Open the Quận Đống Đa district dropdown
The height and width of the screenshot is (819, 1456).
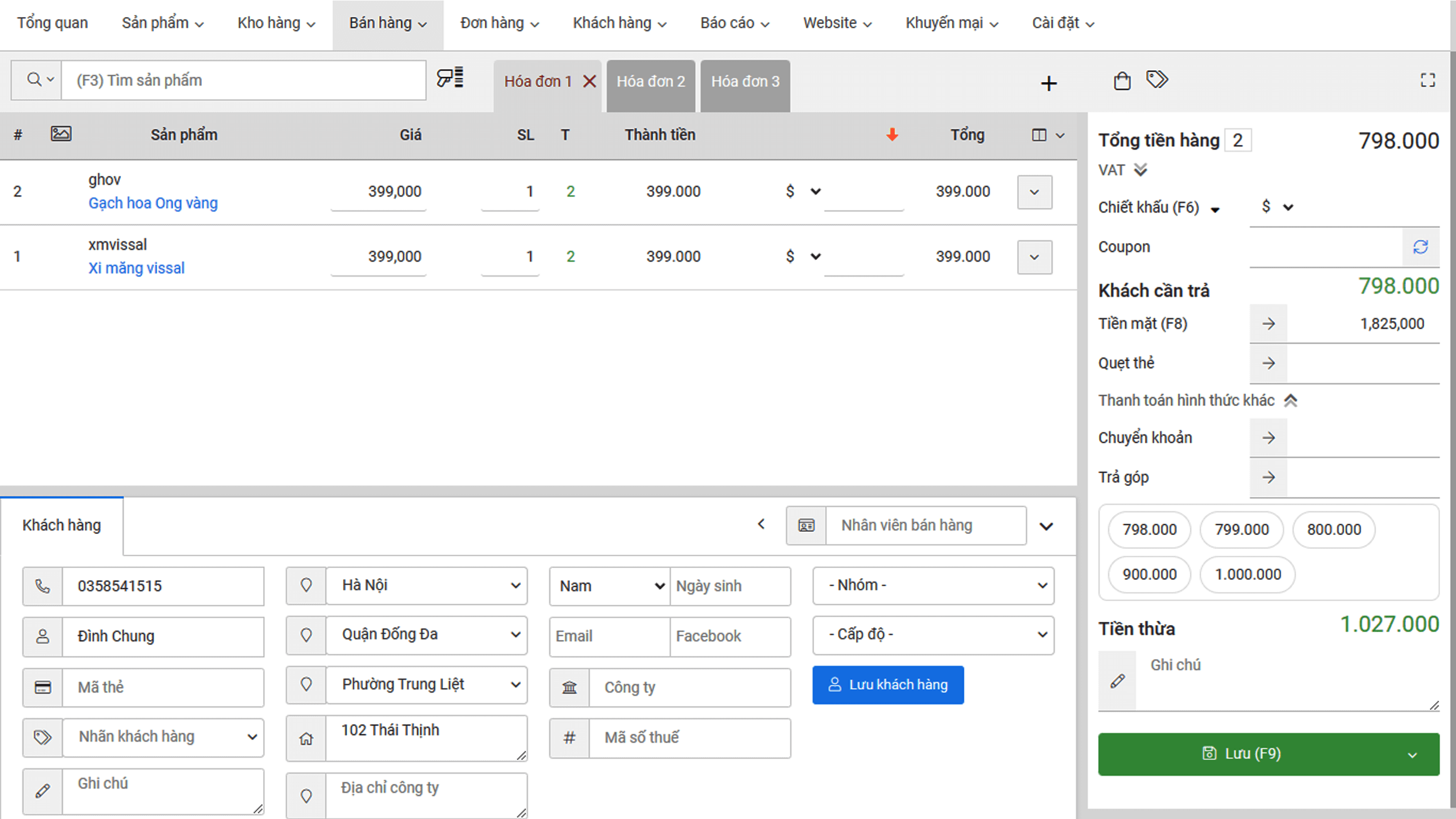coord(427,635)
